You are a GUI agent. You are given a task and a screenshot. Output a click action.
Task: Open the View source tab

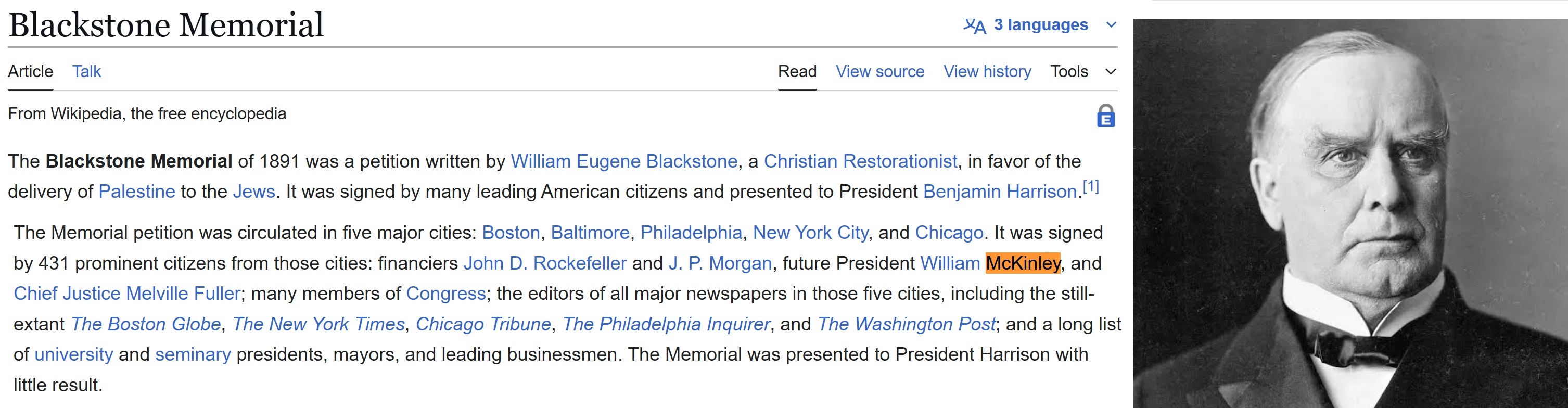pyautogui.click(x=879, y=72)
